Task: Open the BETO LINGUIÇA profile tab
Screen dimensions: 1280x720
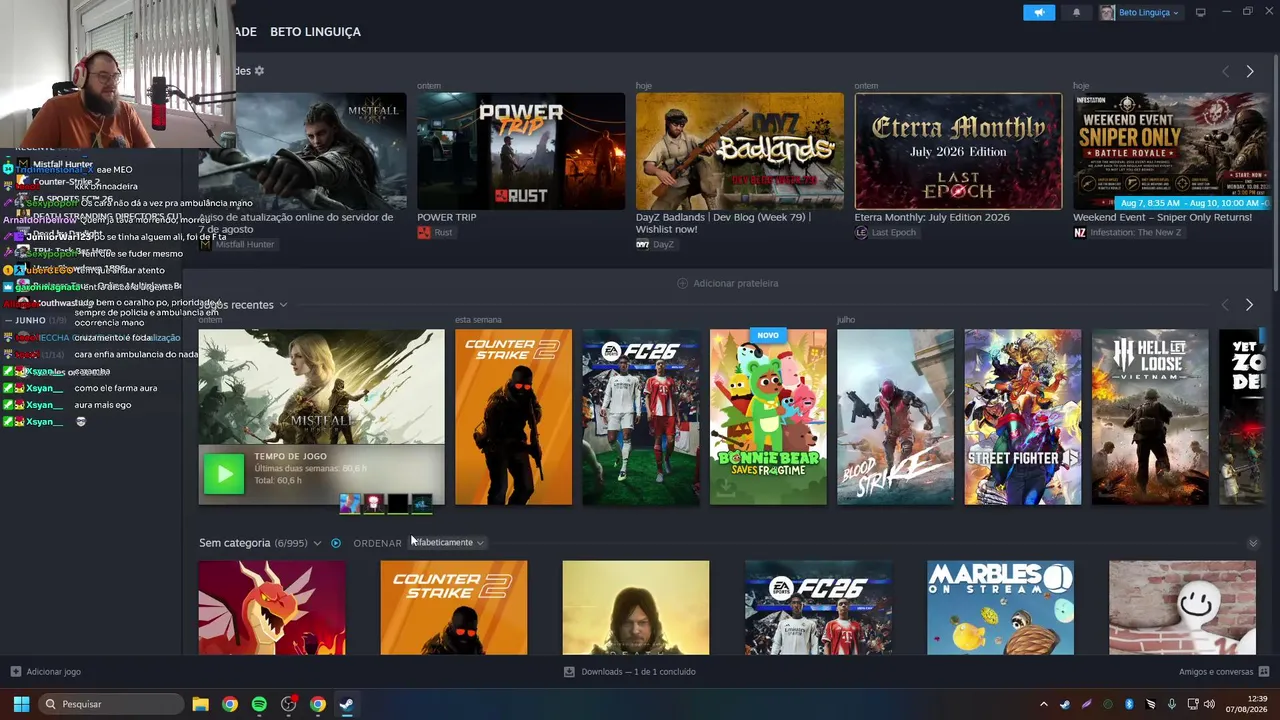Action: [315, 32]
